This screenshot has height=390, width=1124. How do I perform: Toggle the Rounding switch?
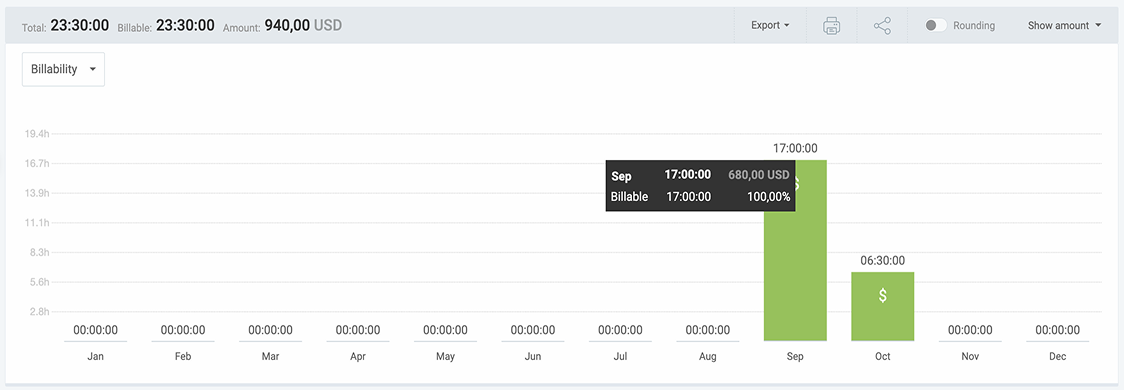[935, 25]
